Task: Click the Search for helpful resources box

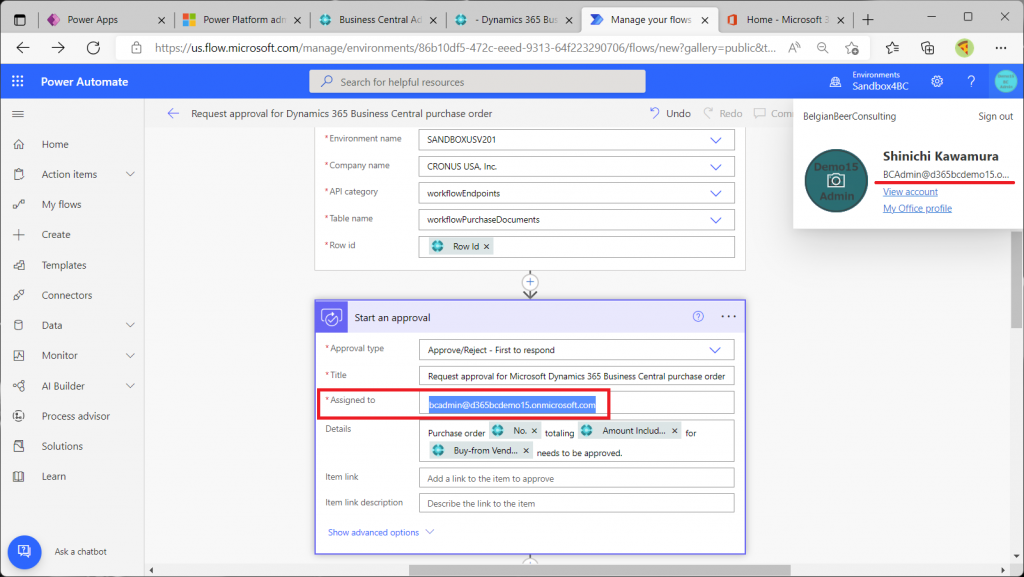Action: pos(477,82)
